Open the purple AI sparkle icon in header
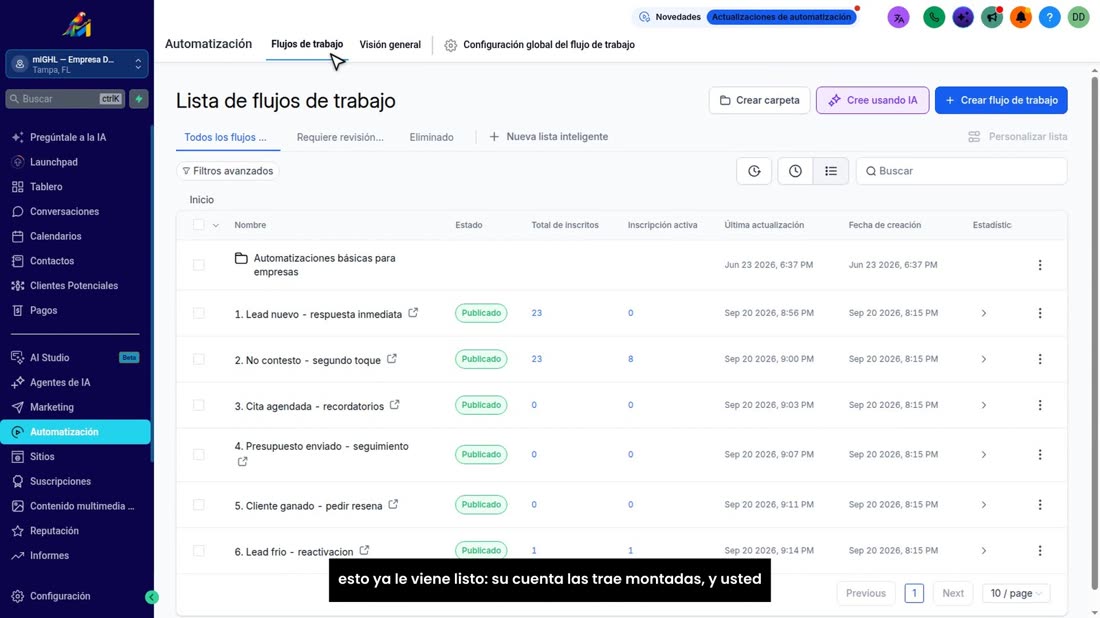Viewport: 1100px width, 618px height. click(x=962, y=18)
